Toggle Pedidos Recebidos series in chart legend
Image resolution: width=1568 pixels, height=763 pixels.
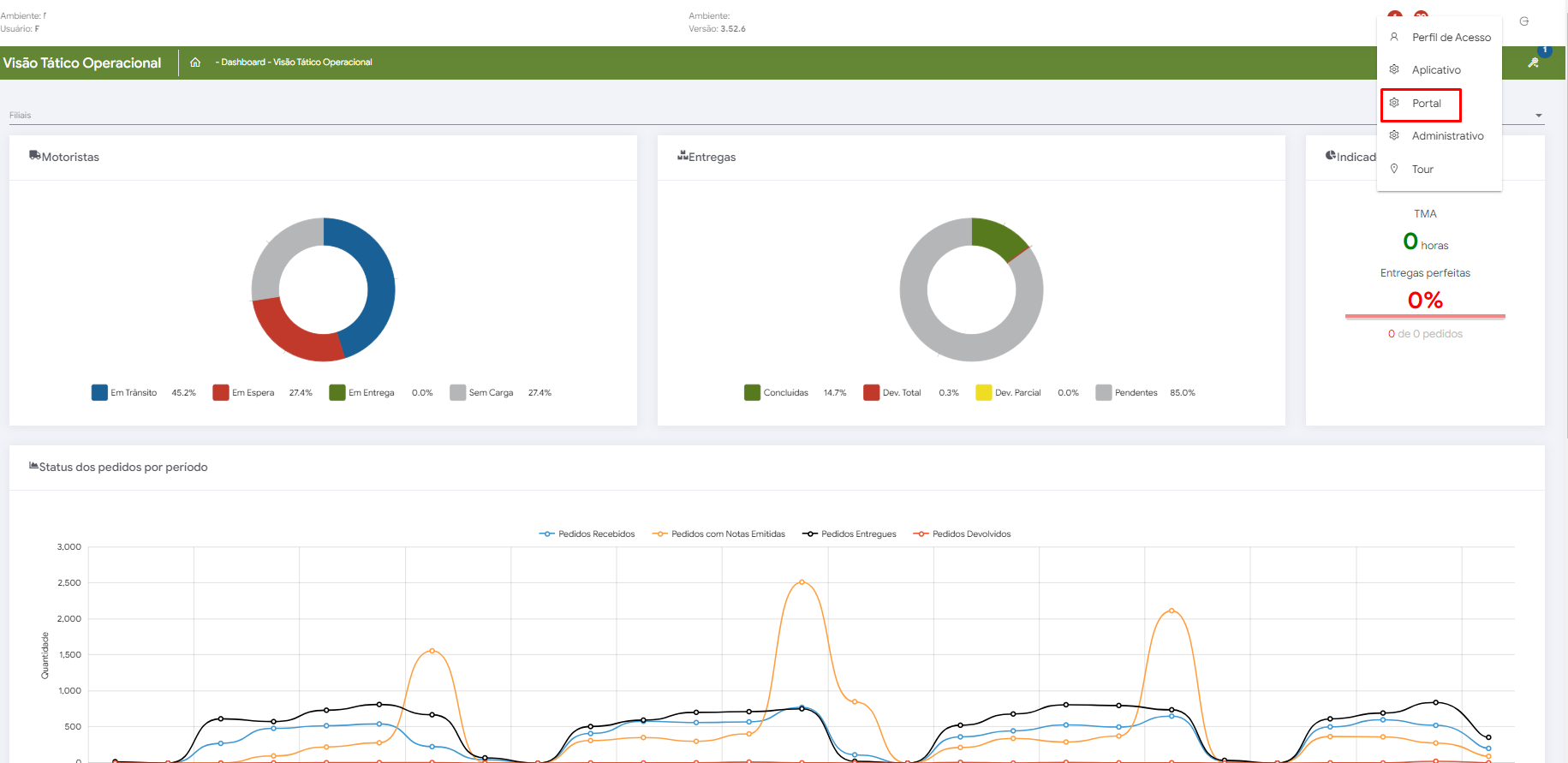coord(587,534)
